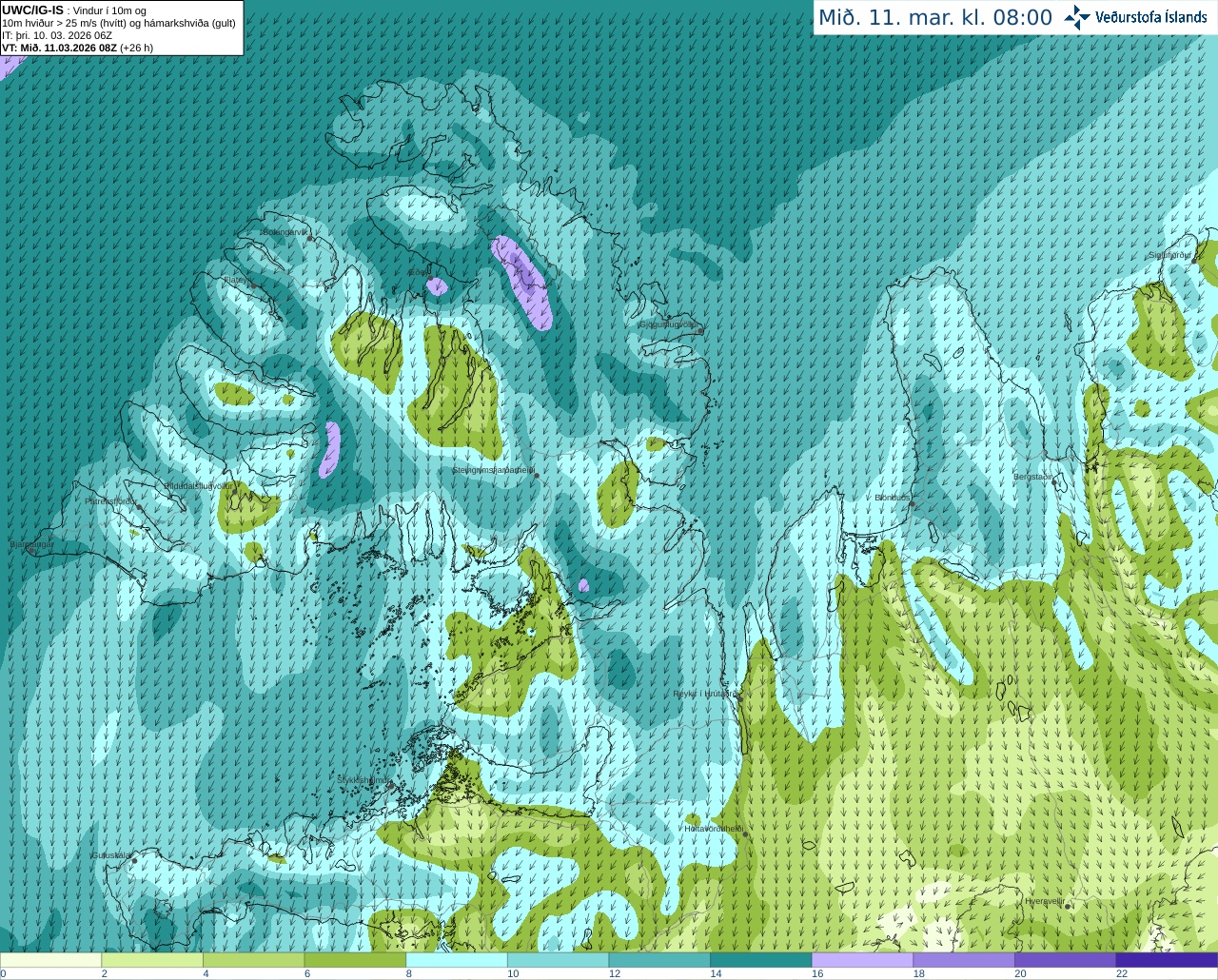This screenshot has width=1218, height=980.
Task: Click the Bergstaðir station label
Action: [x=1033, y=477]
